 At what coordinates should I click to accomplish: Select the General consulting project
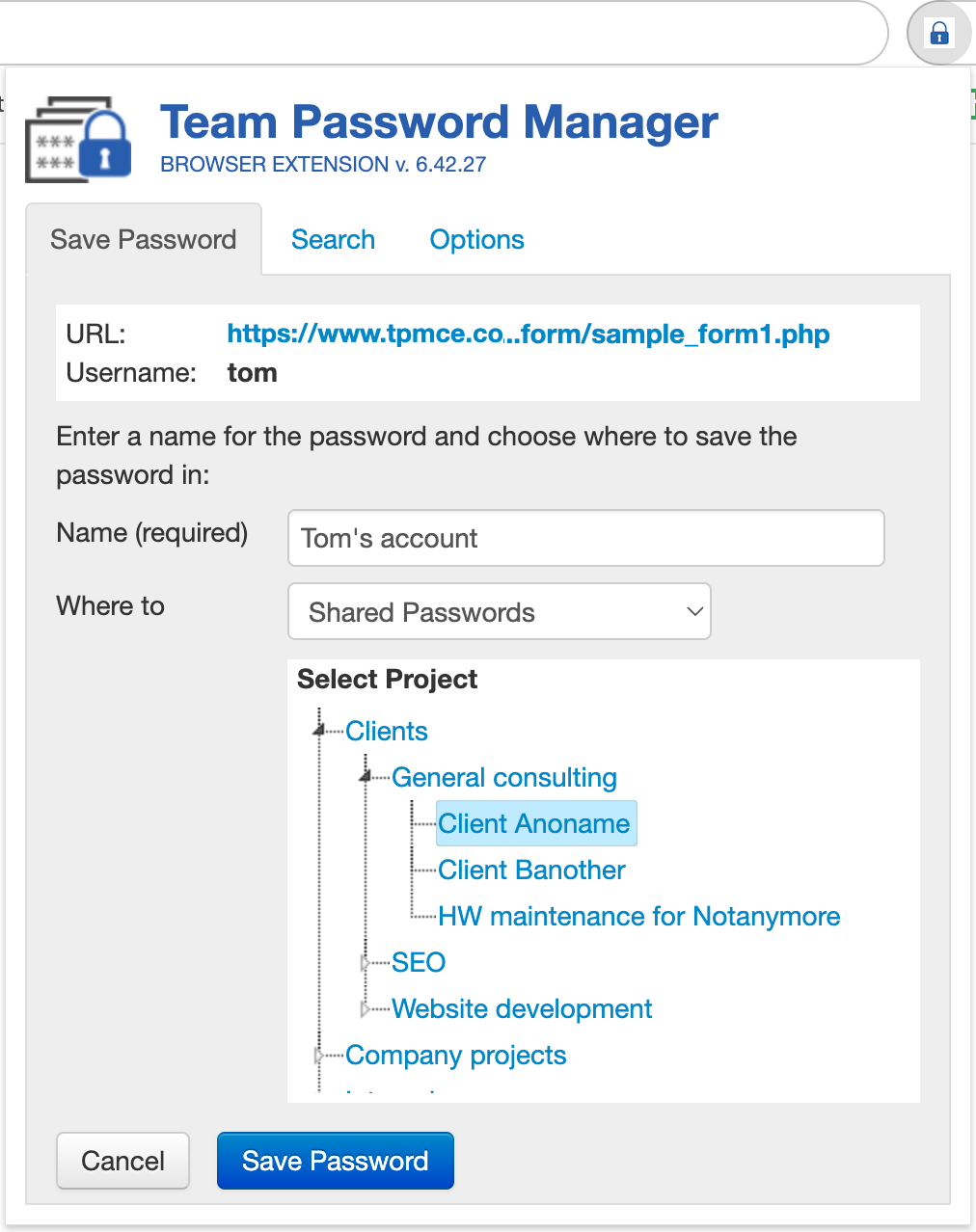[x=503, y=777]
